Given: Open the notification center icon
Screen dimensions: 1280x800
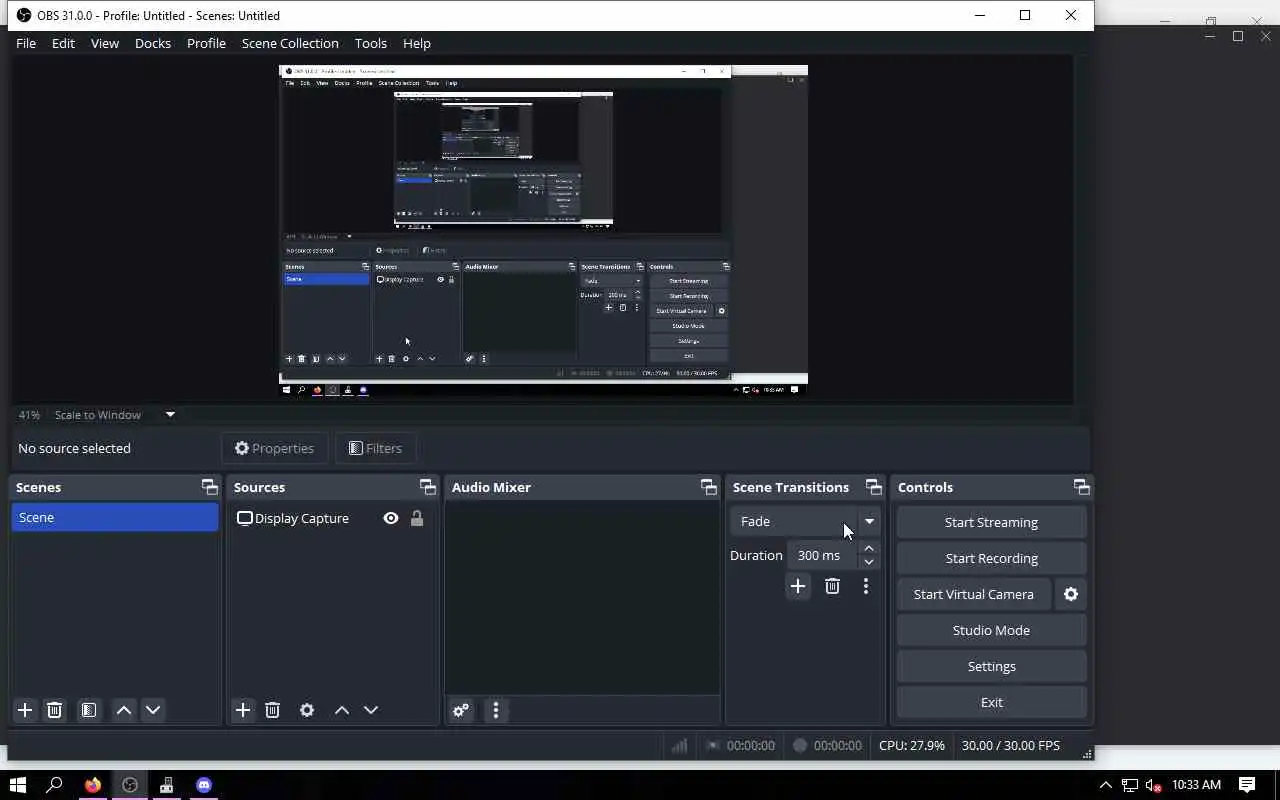Looking at the screenshot, I should [1247, 785].
